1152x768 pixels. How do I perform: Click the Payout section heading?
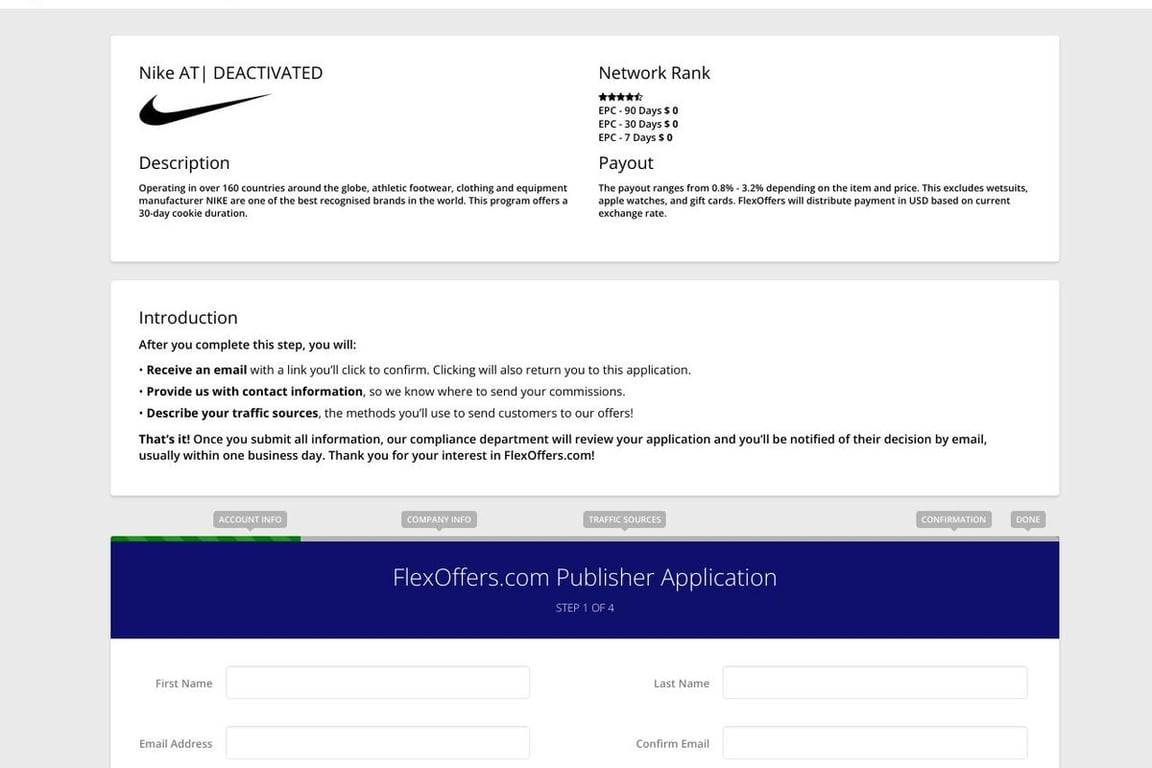[x=626, y=163]
